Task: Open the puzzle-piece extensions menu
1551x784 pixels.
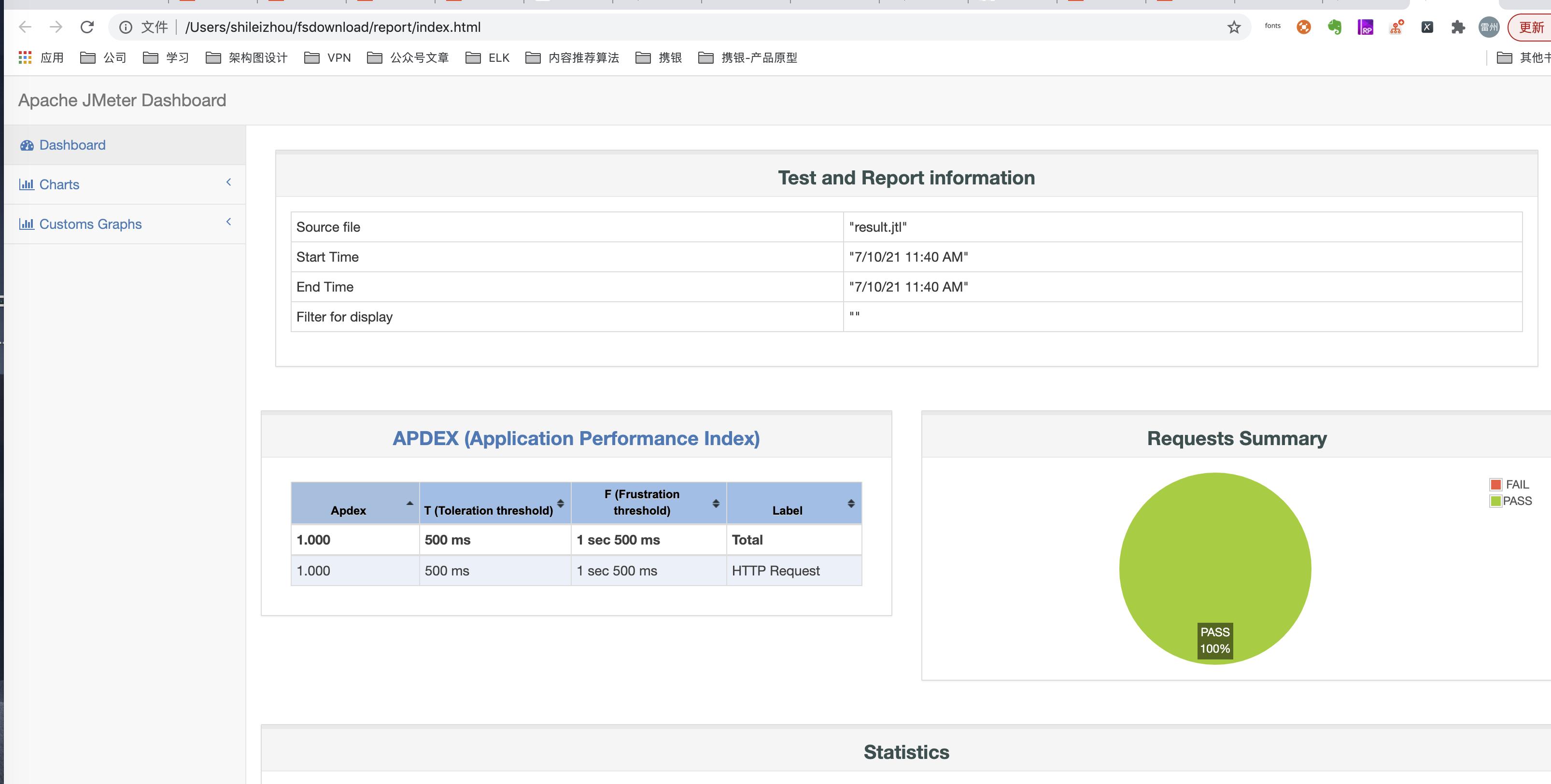Action: [1458, 27]
